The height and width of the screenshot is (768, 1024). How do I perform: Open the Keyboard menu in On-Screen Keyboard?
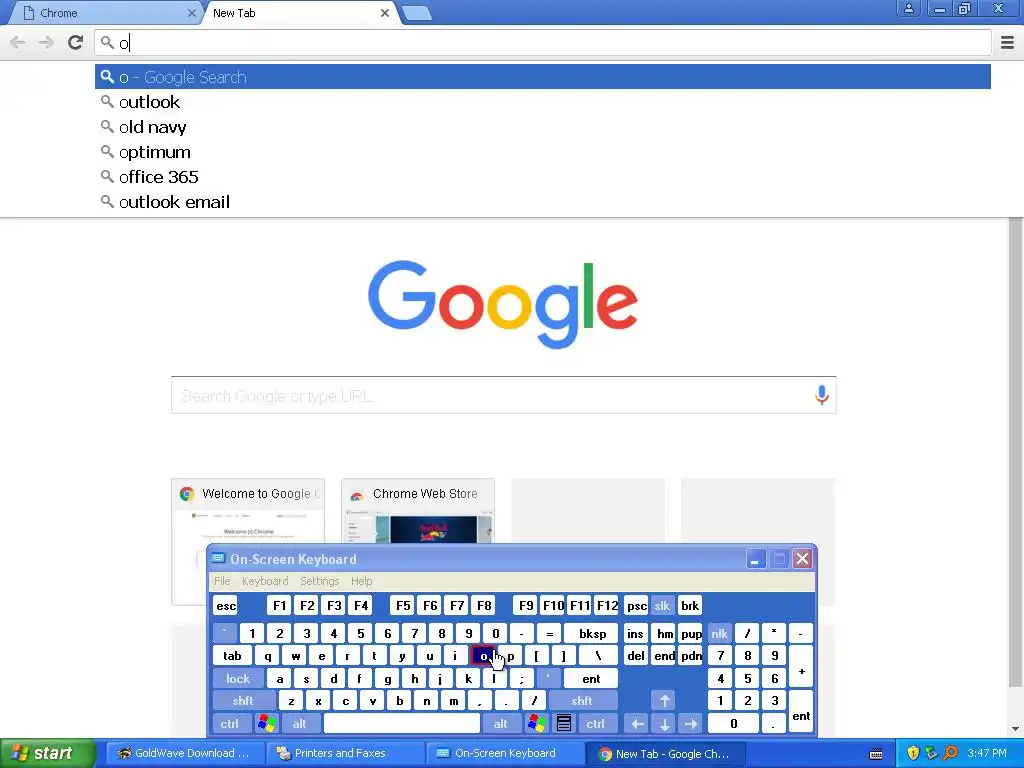tap(264, 581)
